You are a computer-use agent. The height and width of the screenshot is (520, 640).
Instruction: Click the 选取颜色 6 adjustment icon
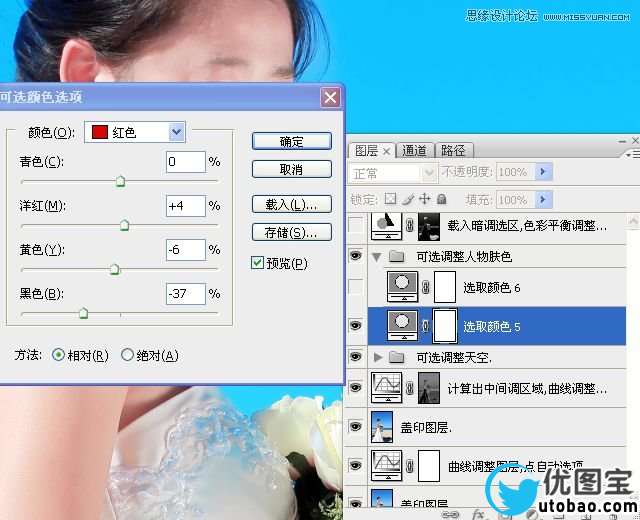(x=402, y=287)
